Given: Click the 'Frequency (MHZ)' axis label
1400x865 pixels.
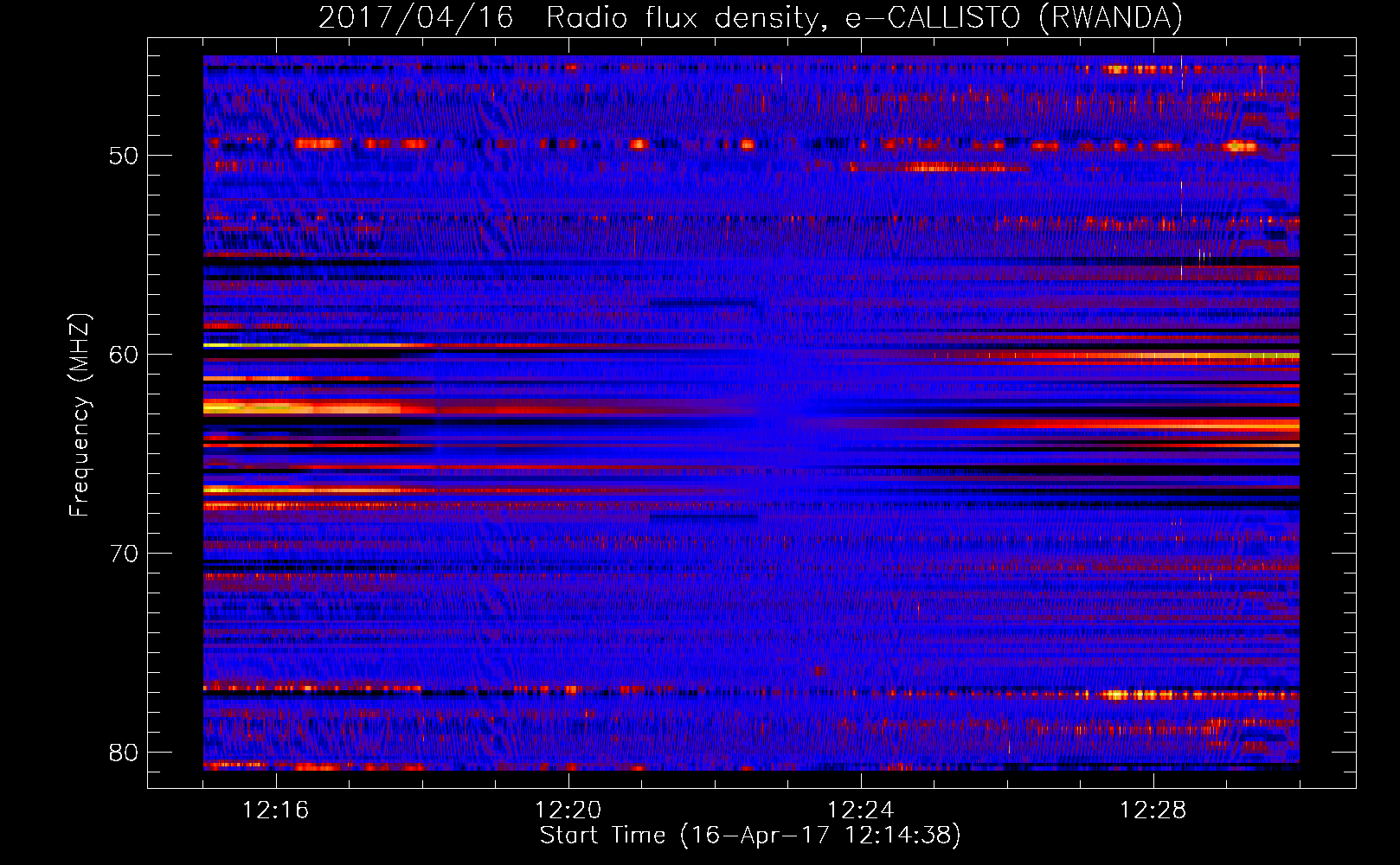Looking at the screenshot, I should point(80,415).
